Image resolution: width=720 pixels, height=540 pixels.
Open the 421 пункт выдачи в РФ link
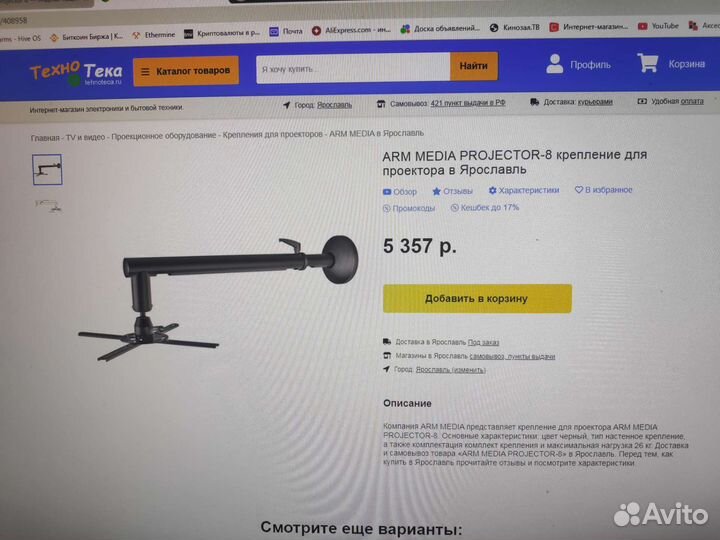click(x=468, y=103)
